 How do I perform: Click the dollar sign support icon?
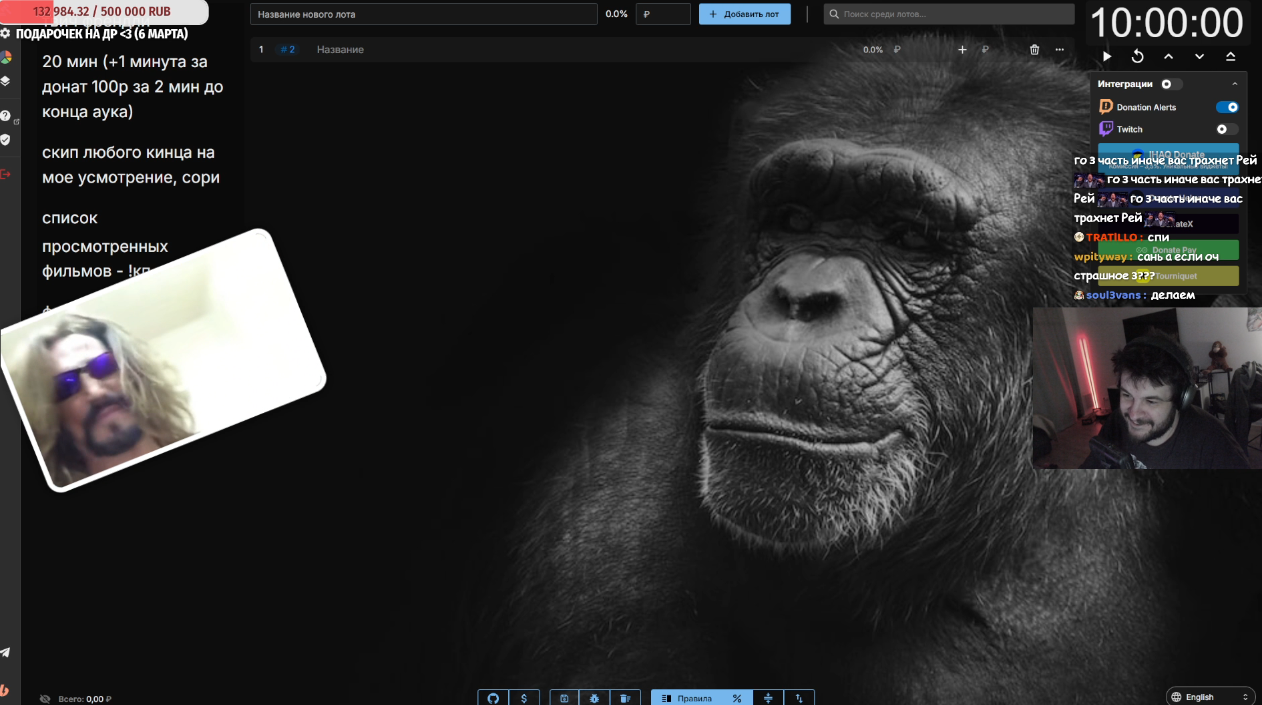(524, 698)
